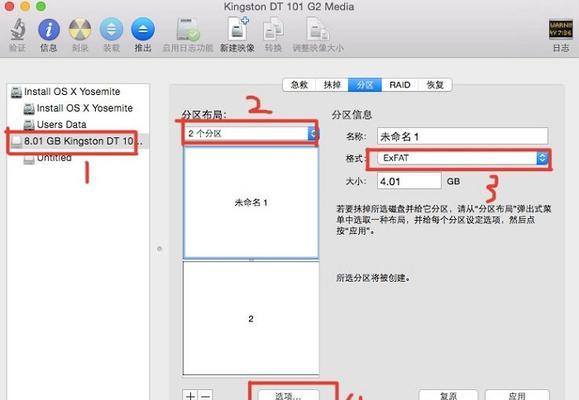
Task: Open the 急救 (First Aid) tab
Action: pos(299,85)
